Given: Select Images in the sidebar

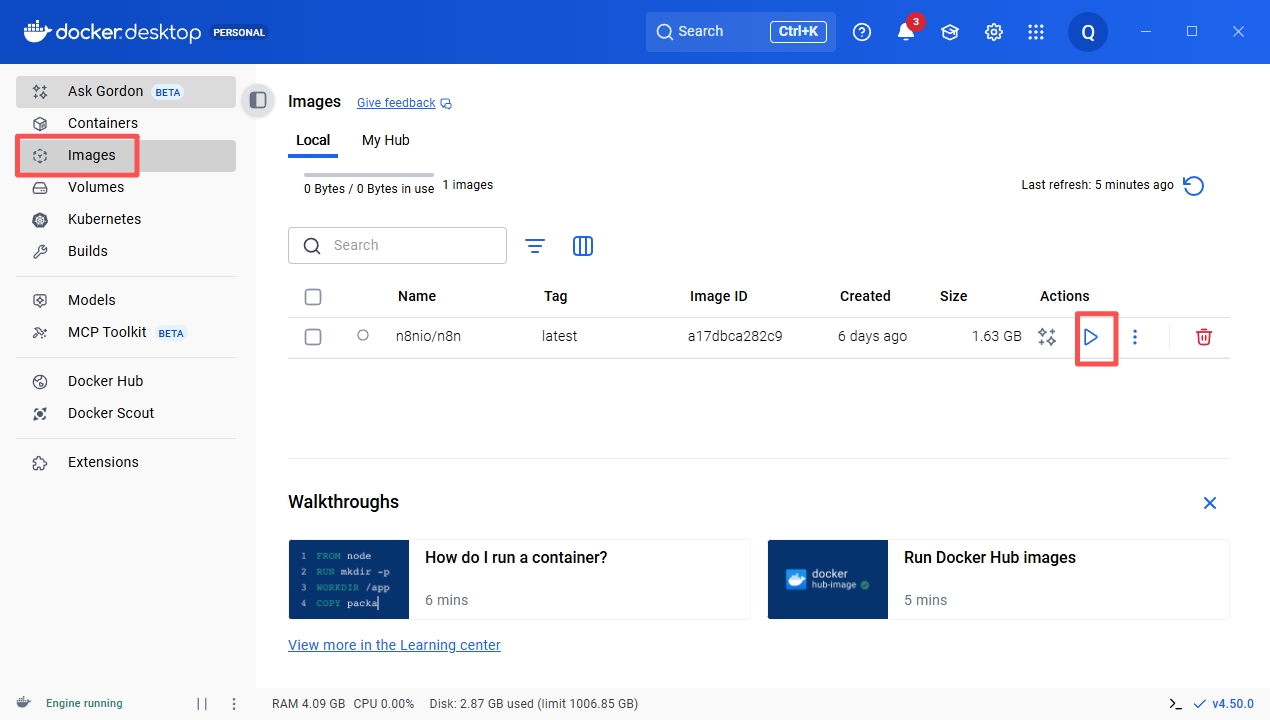Looking at the screenshot, I should (x=126, y=155).
